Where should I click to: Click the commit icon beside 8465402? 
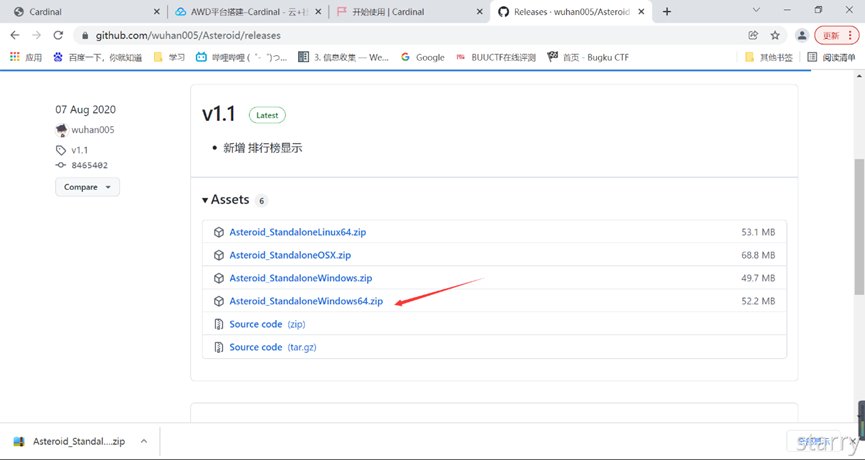(x=61, y=165)
